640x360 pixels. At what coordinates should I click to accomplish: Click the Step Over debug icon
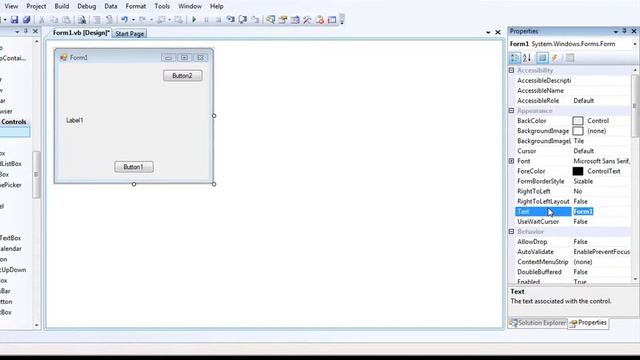pos(243,20)
